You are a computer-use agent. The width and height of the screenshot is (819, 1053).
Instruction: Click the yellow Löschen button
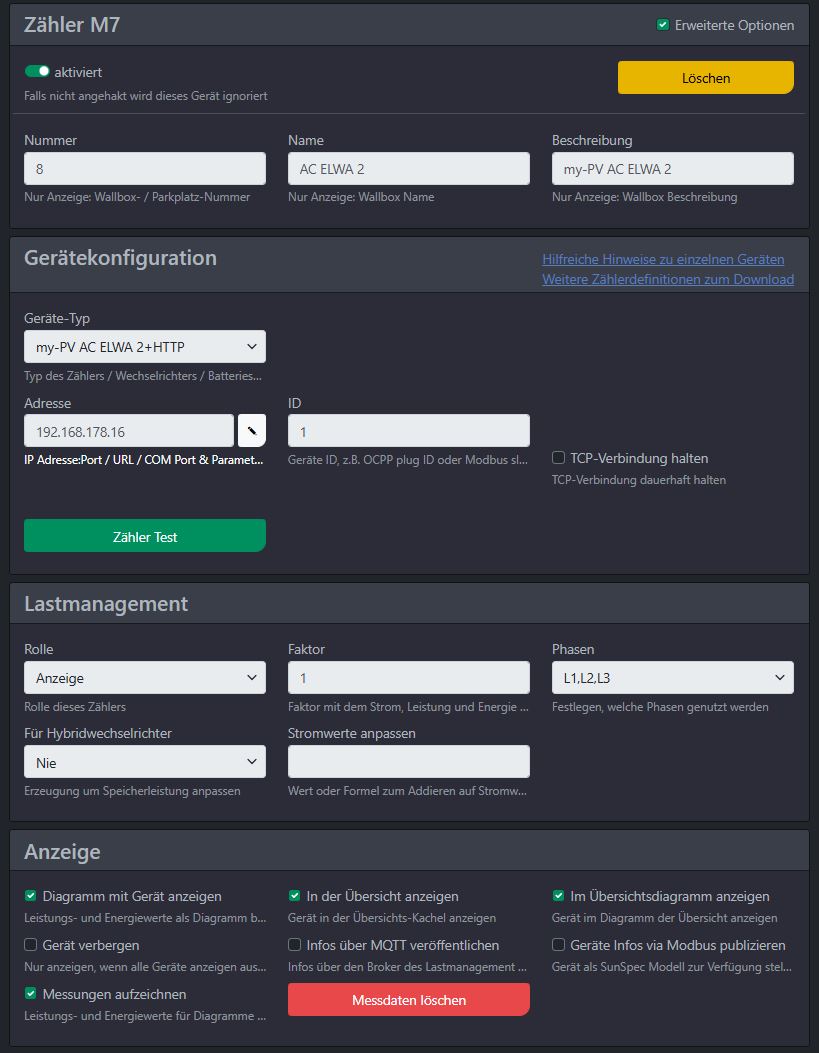(706, 78)
